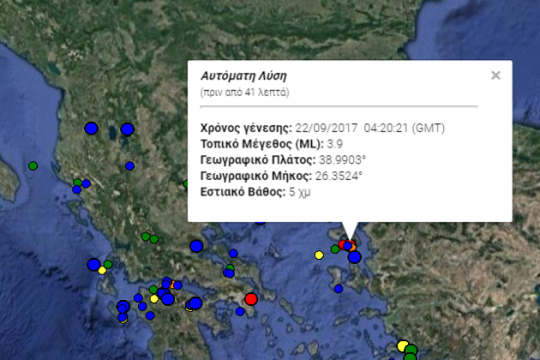
Task: Click the Γεωγραφικό Πλάτος value 38.9903°
Action: click(x=342, y=160)
